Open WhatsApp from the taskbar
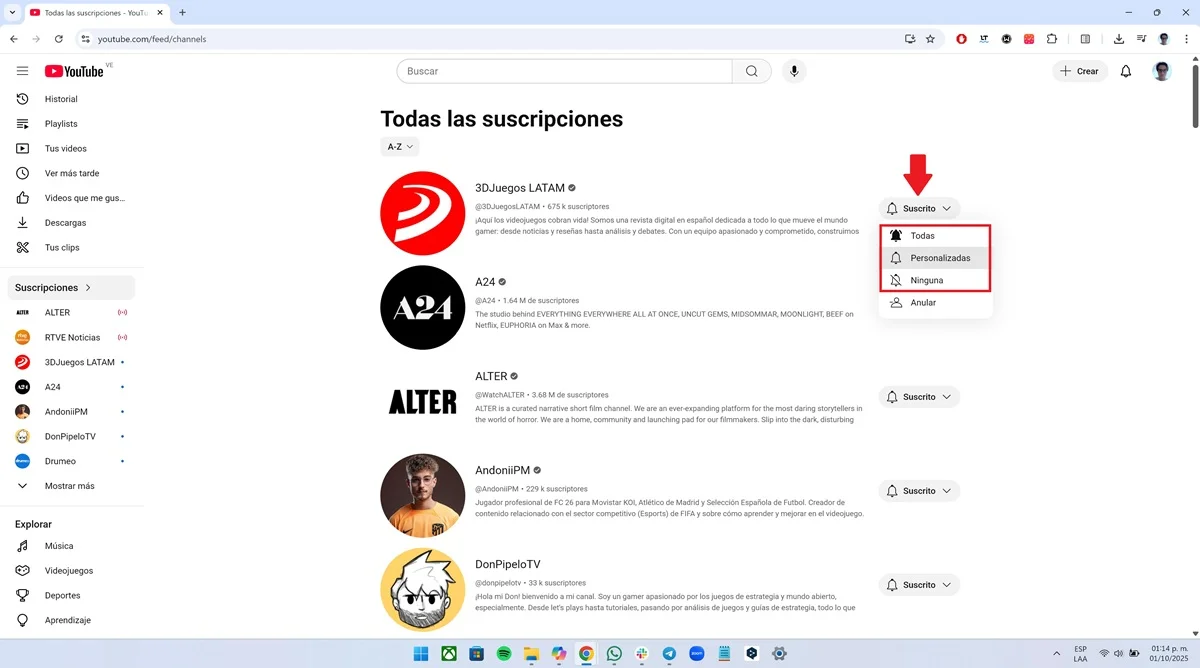 [614, 654]
